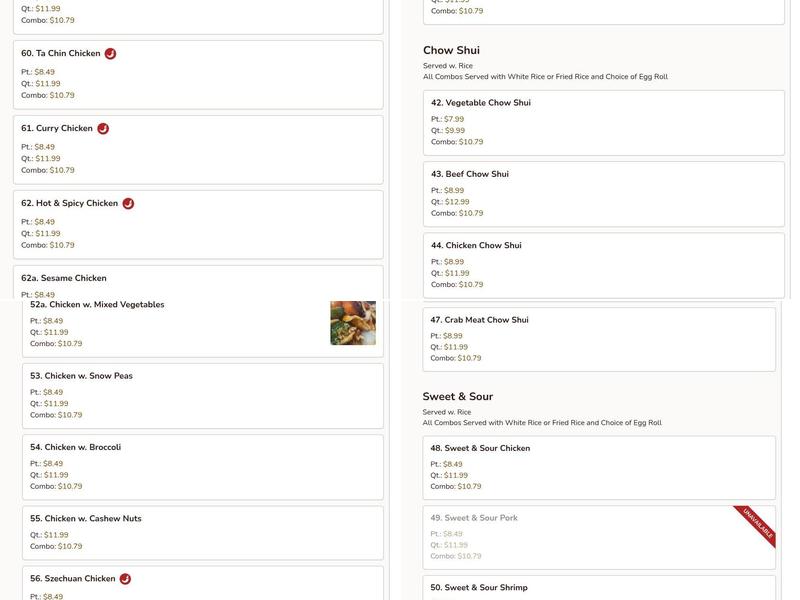The width and height of the screenshot is (800, 600).
Task: Click the Sweet & Sour section heading
Action: point(458,395)
